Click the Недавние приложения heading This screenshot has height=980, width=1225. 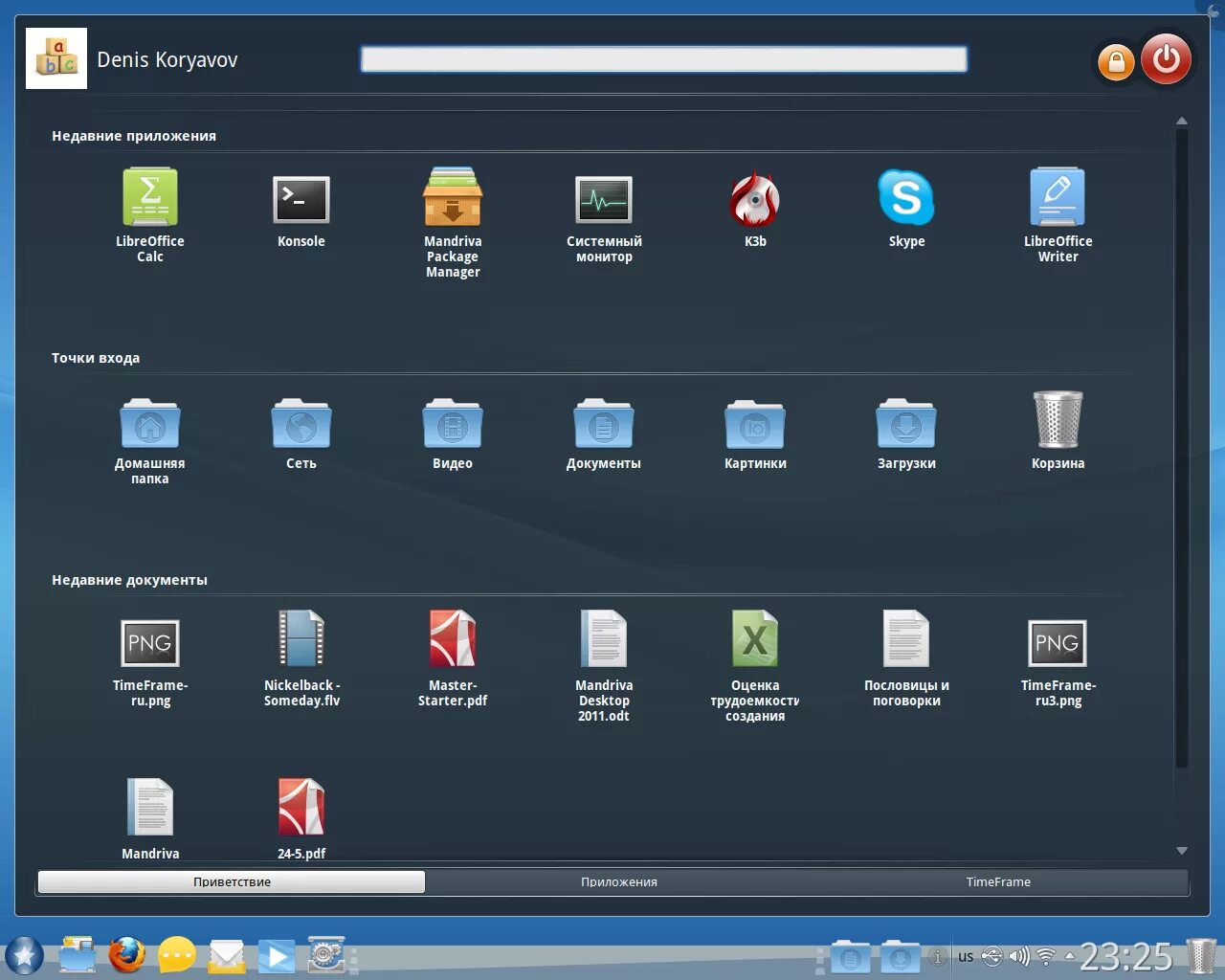134,136
